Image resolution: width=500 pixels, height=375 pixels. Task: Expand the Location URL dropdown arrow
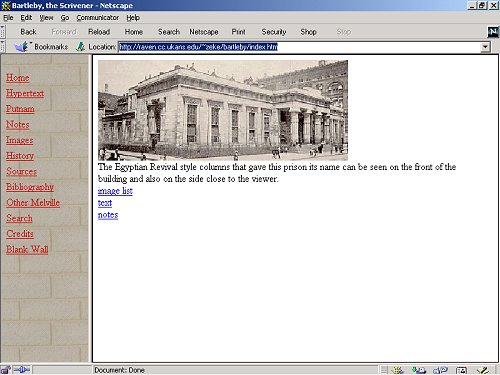click(x=485, y=47)
